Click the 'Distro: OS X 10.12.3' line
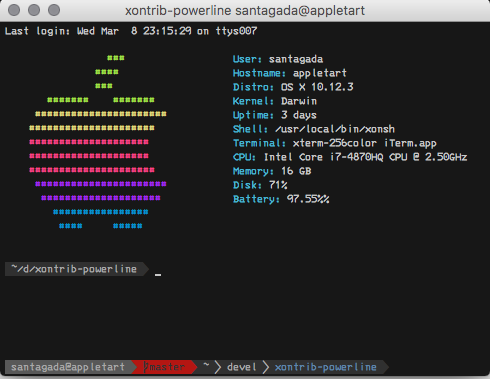 tap(293, 87)
